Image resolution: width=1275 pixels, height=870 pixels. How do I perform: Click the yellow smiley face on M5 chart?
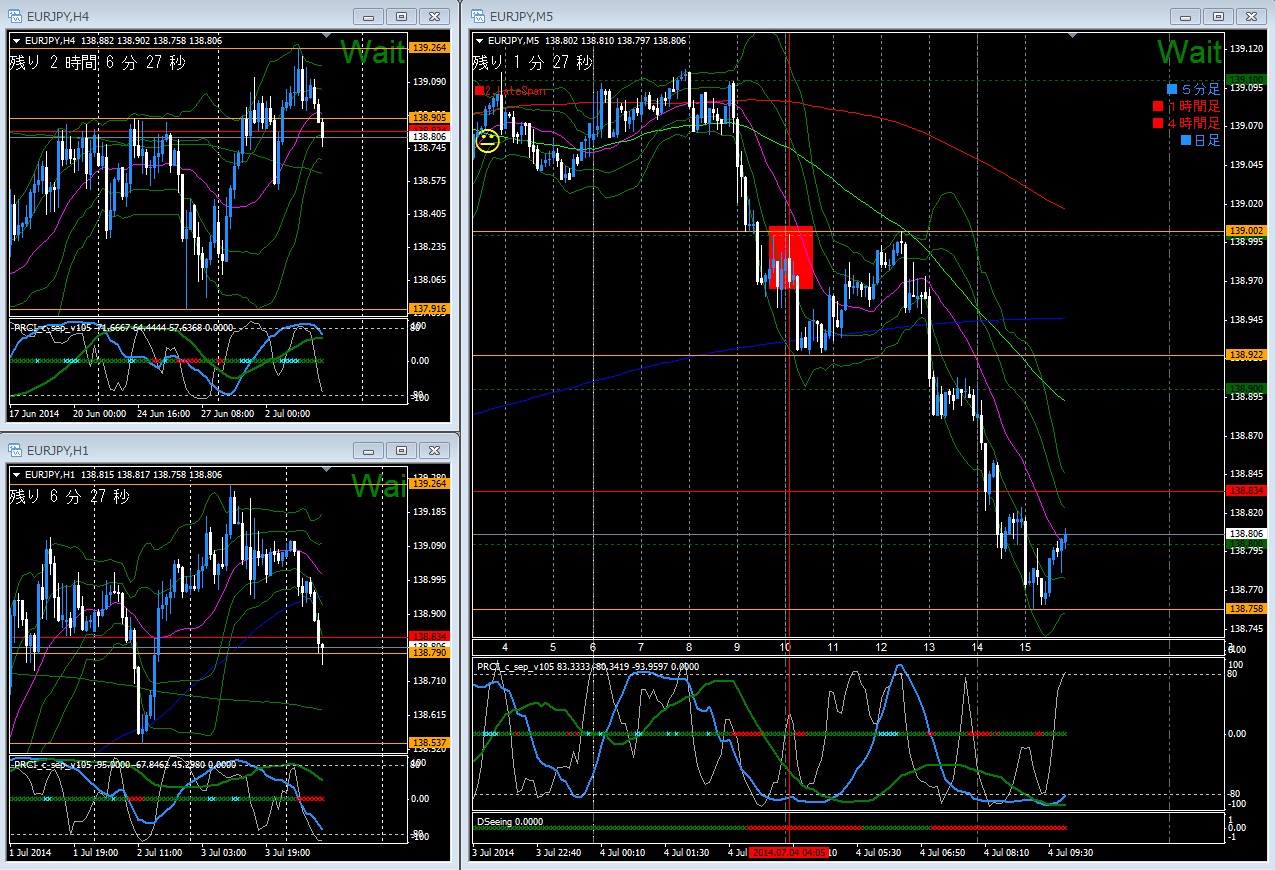point(487,141)
